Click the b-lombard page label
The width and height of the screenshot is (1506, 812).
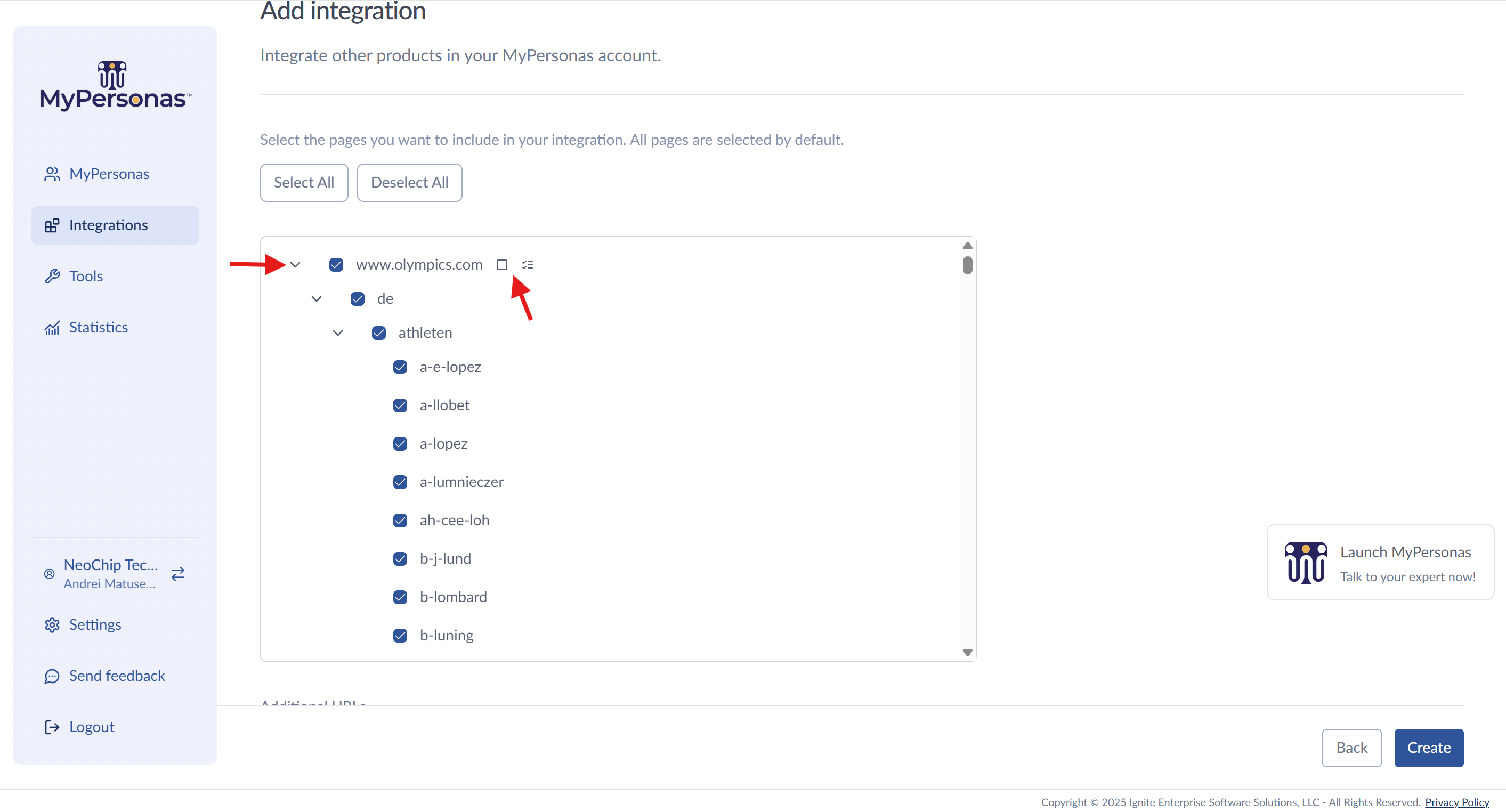(453, 597)
